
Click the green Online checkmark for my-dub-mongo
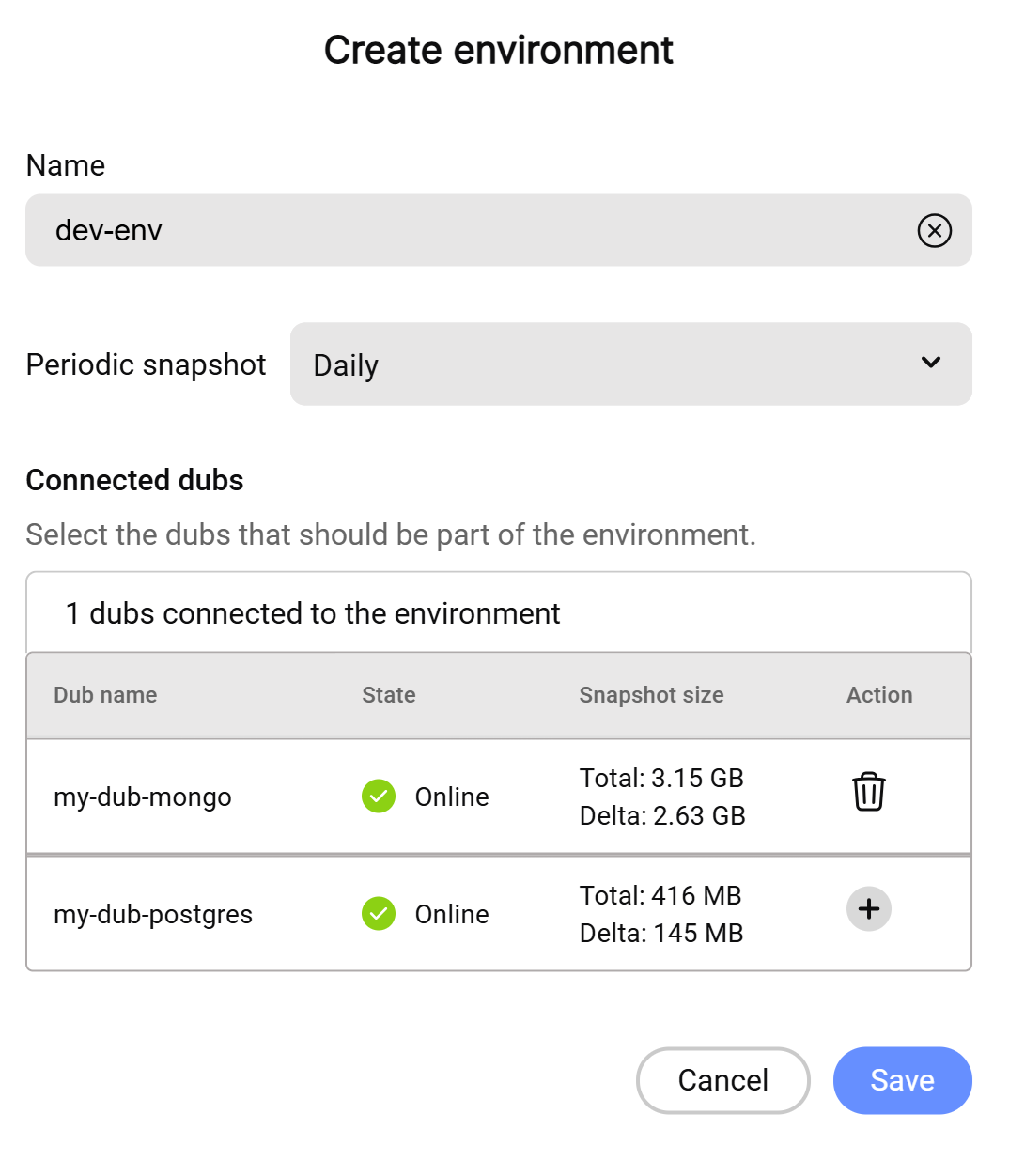[x=379, y=797]
